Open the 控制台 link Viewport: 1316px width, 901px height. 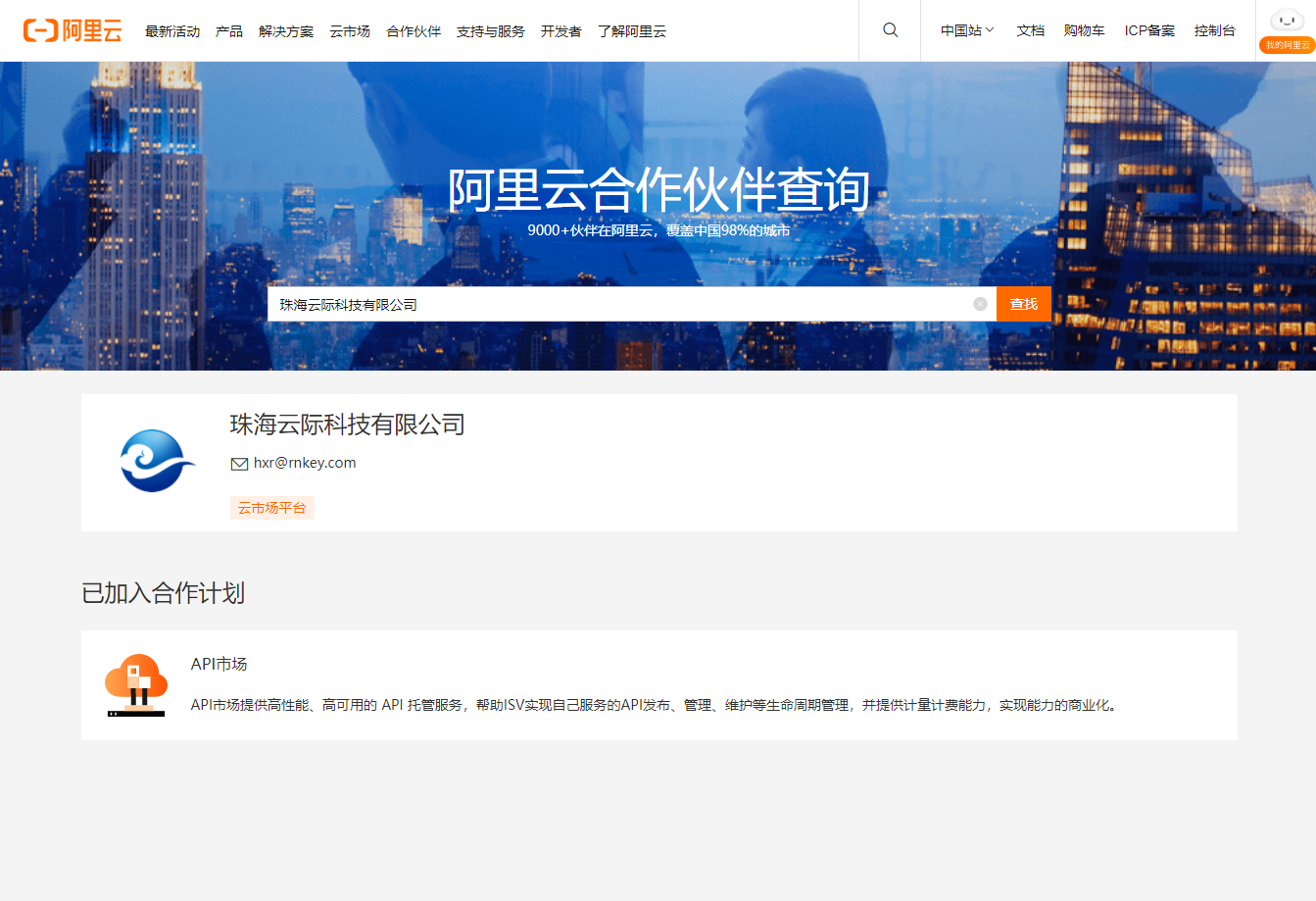pos(1215,30)
